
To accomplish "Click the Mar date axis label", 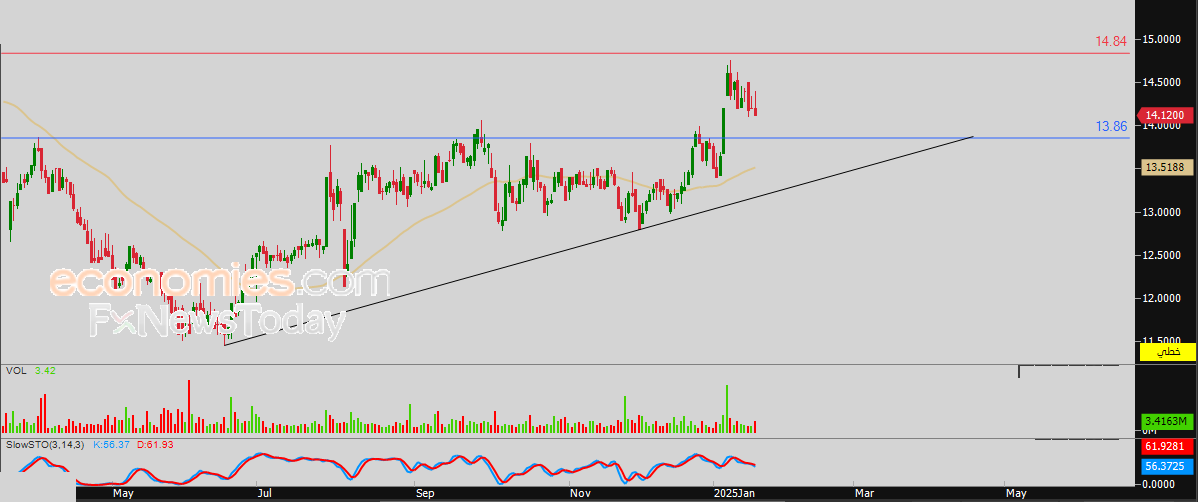I will click(x=863, y=494).
